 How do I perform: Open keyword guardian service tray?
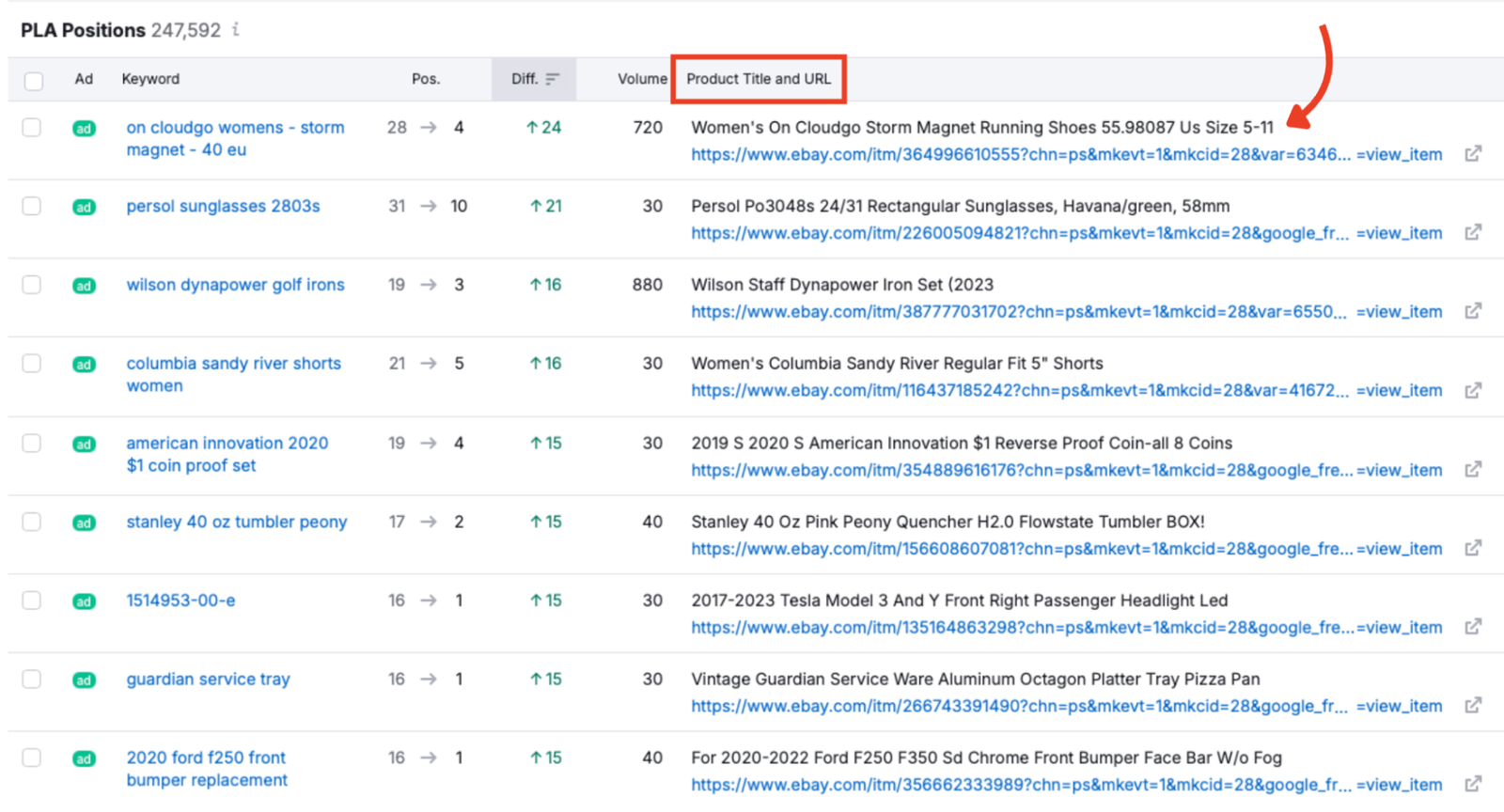pyautogui.click(x=208, y=679)
